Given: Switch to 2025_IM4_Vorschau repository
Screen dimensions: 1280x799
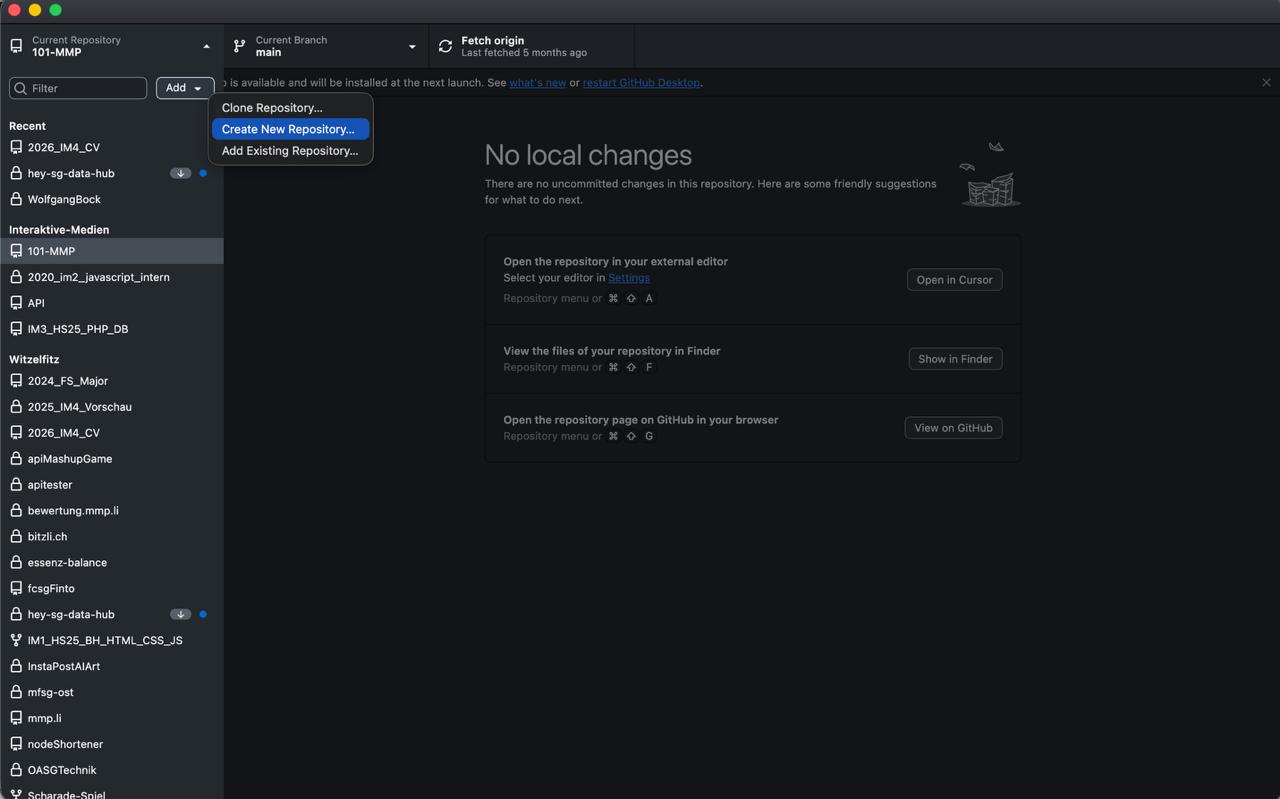Looking at the screenshot, I should pyautogui.click(x=112, y=407).
